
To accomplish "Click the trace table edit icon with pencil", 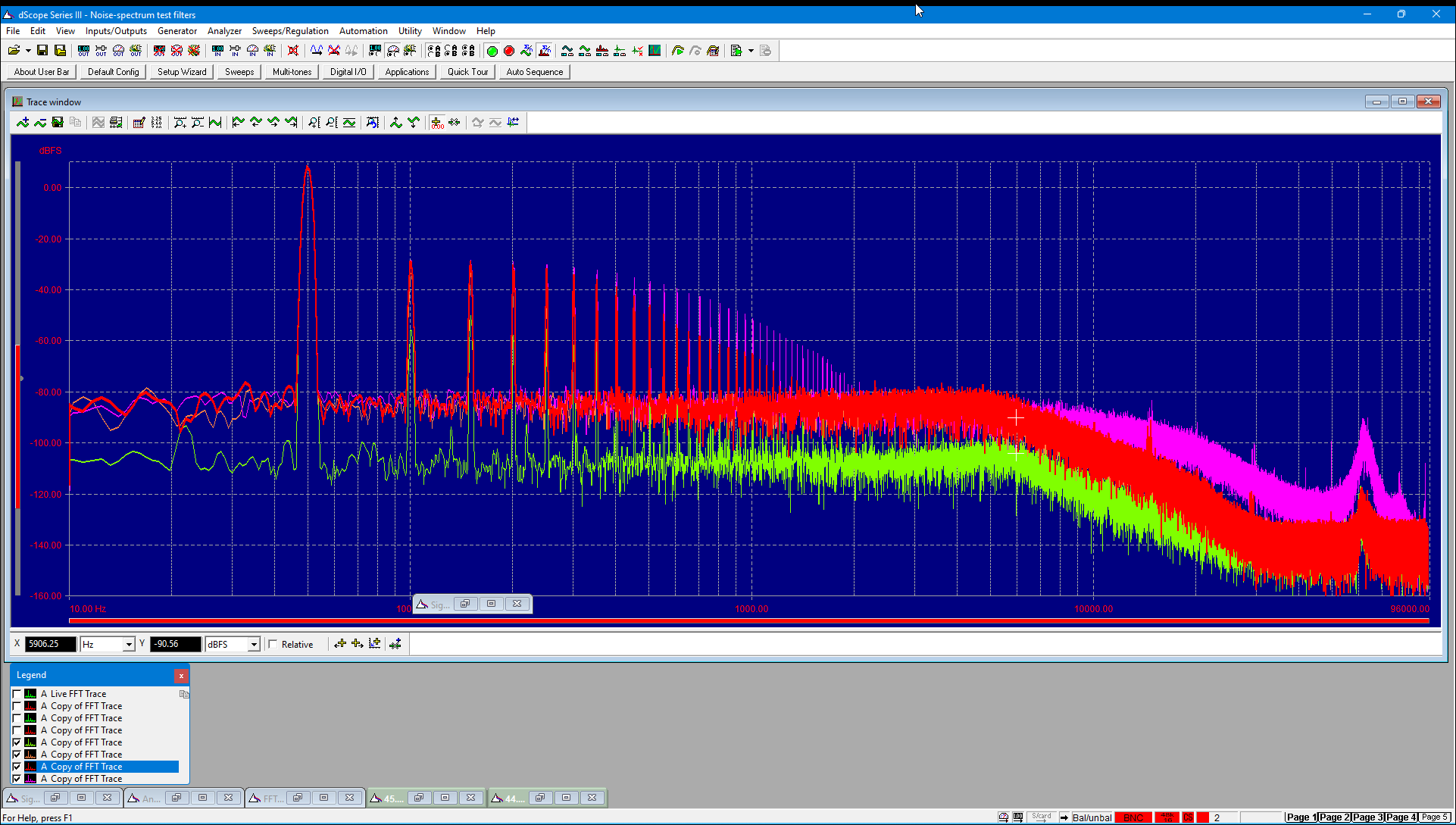I will coord(139,123).
